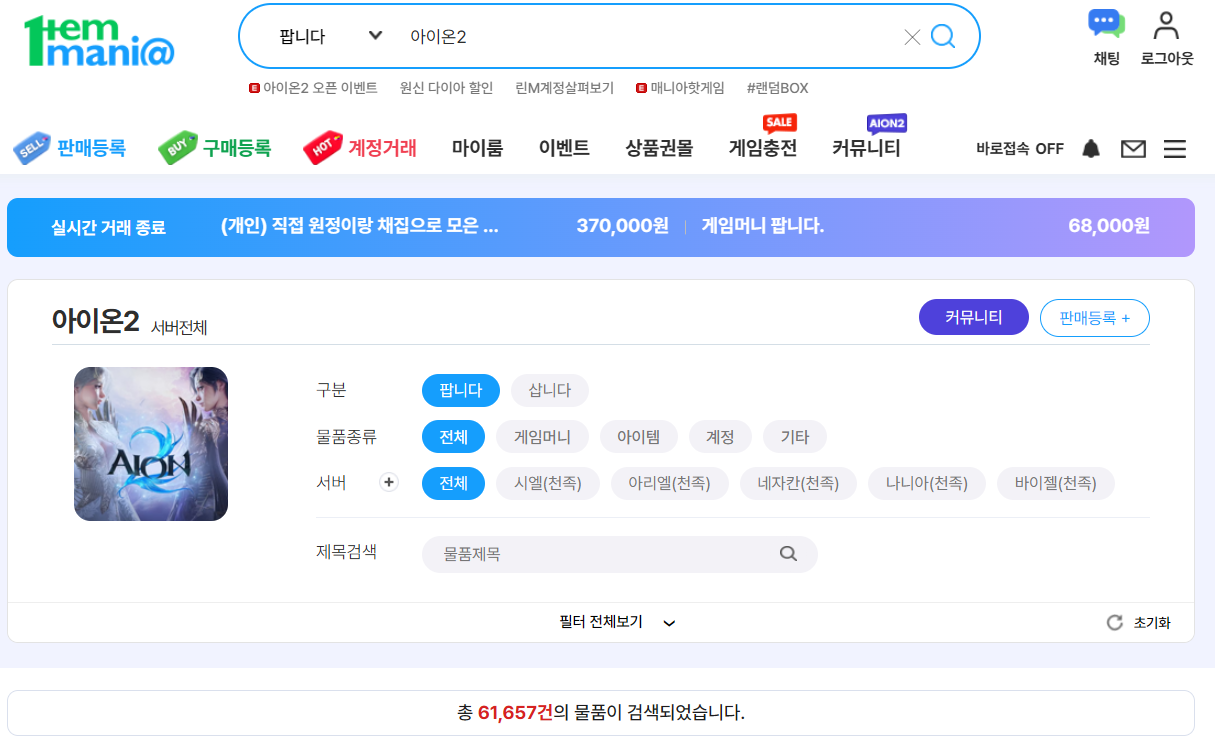Open #랜덤BOX link

click(x=777, y=88)
